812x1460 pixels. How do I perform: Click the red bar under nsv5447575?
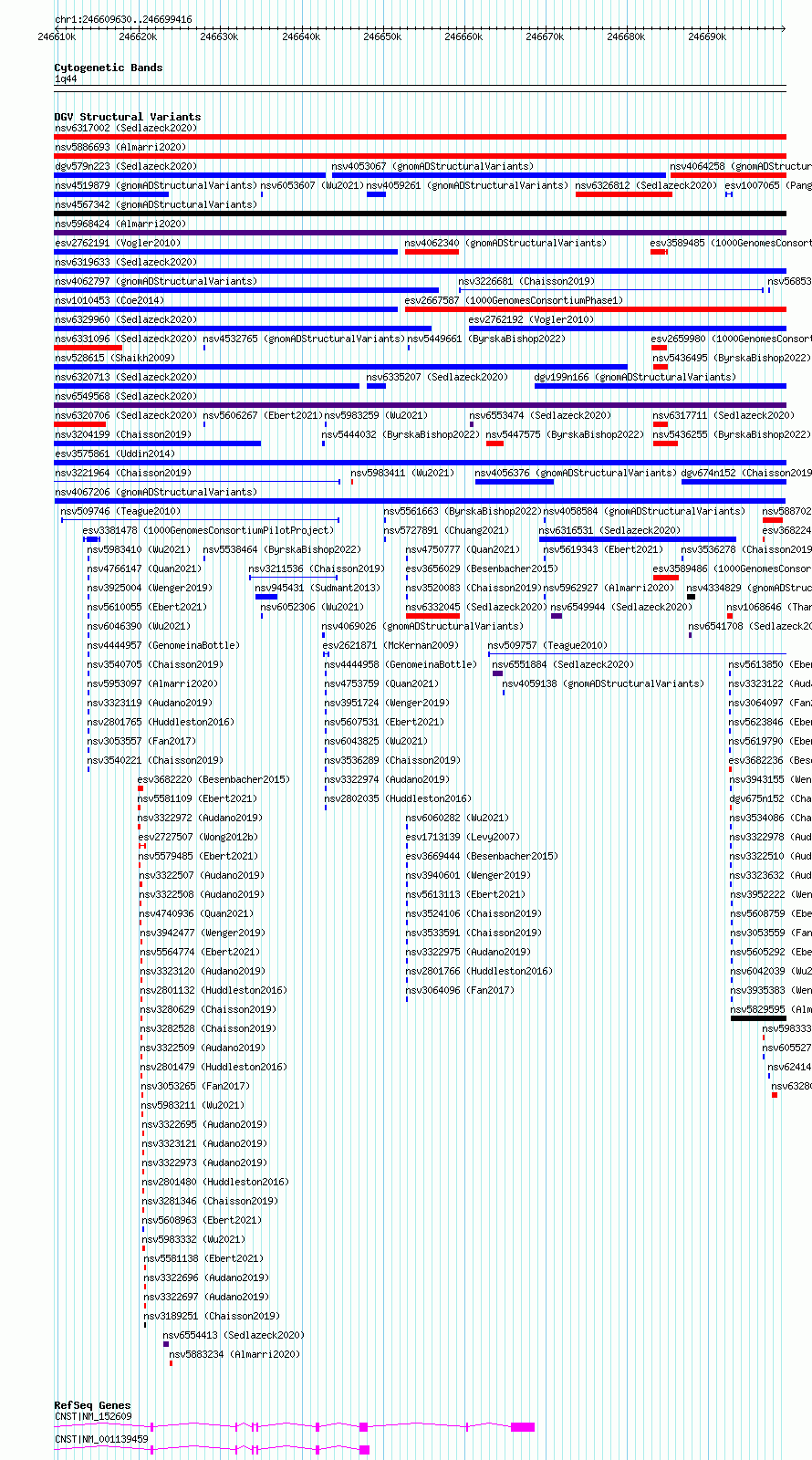(x=494, y=443)
